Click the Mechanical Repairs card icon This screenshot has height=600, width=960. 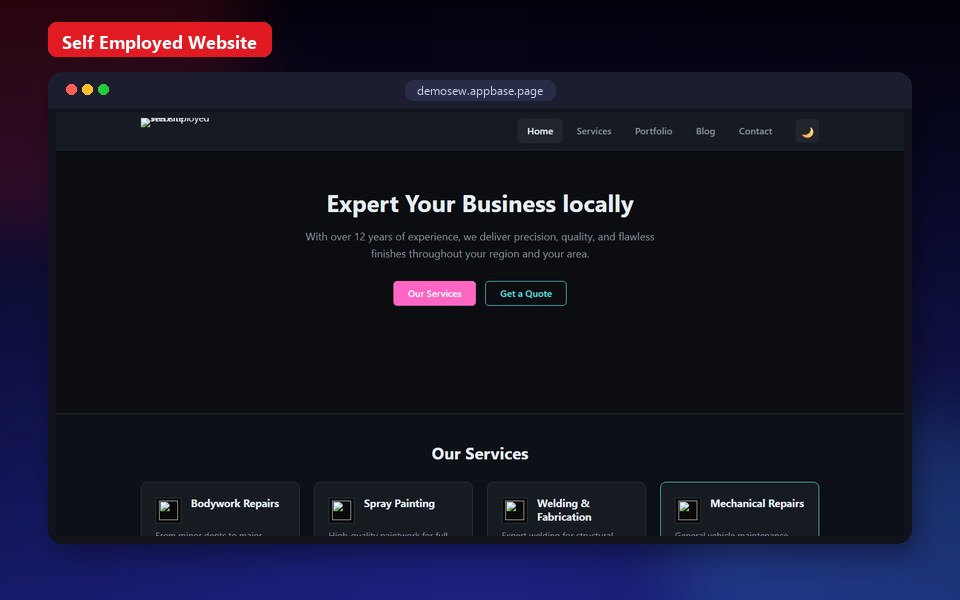click(688, 510)
